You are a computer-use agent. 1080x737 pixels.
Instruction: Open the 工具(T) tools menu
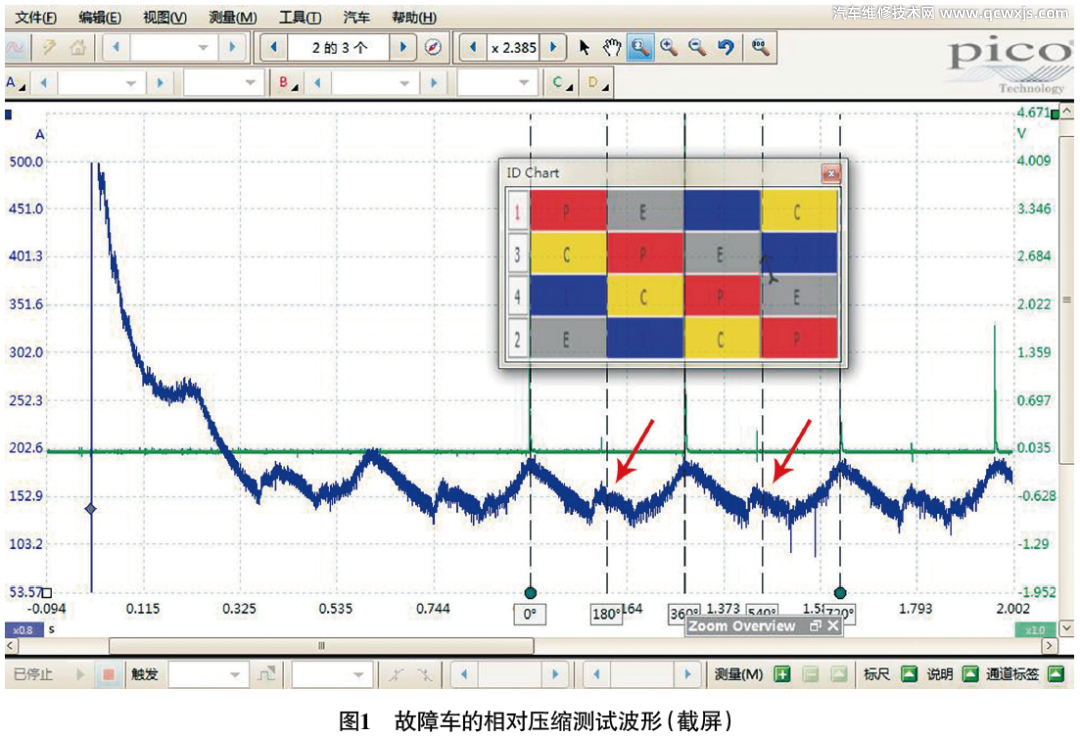tap(300, 18)
